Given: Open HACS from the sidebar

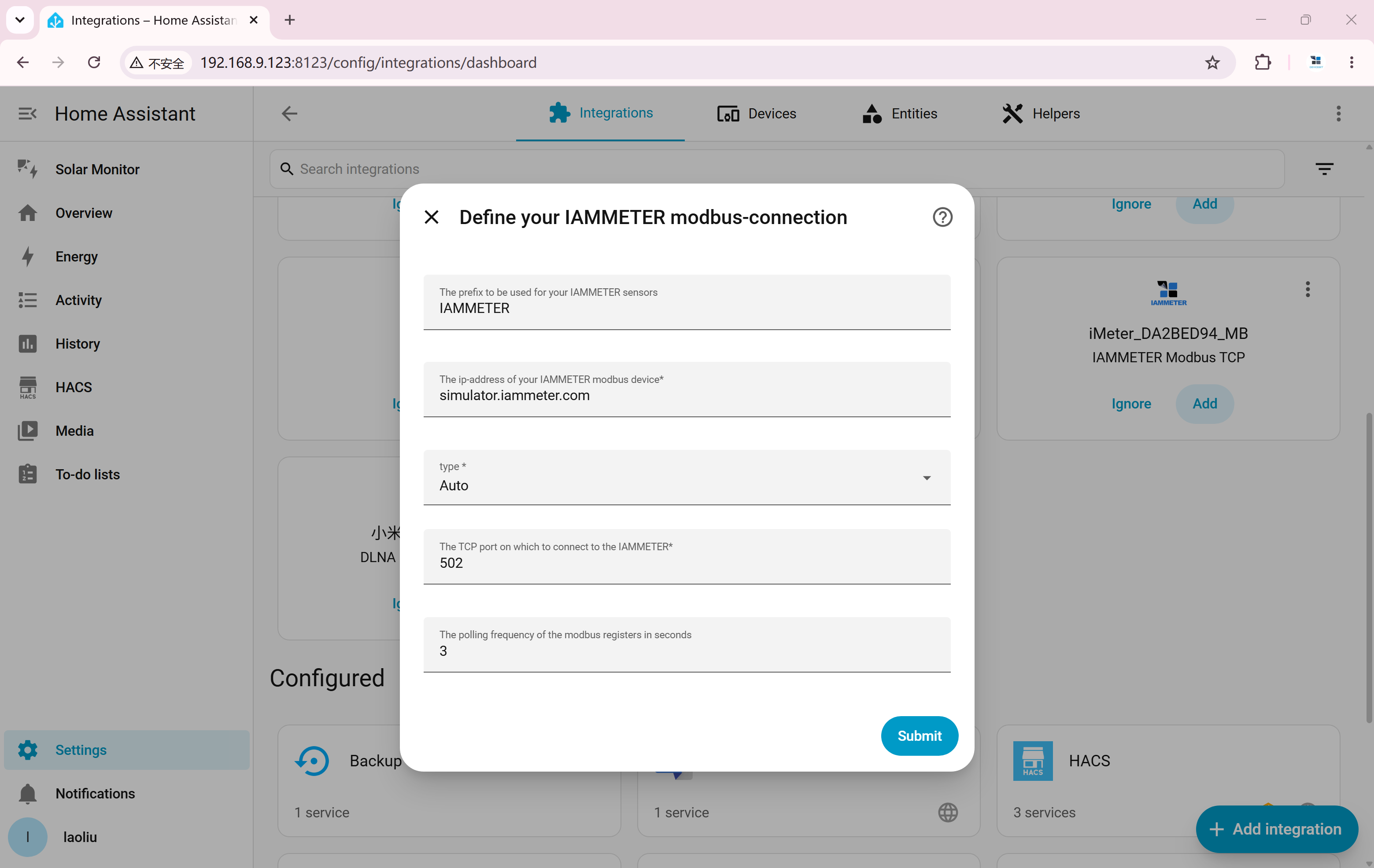Looking at the screenshot, I should 127,387.
